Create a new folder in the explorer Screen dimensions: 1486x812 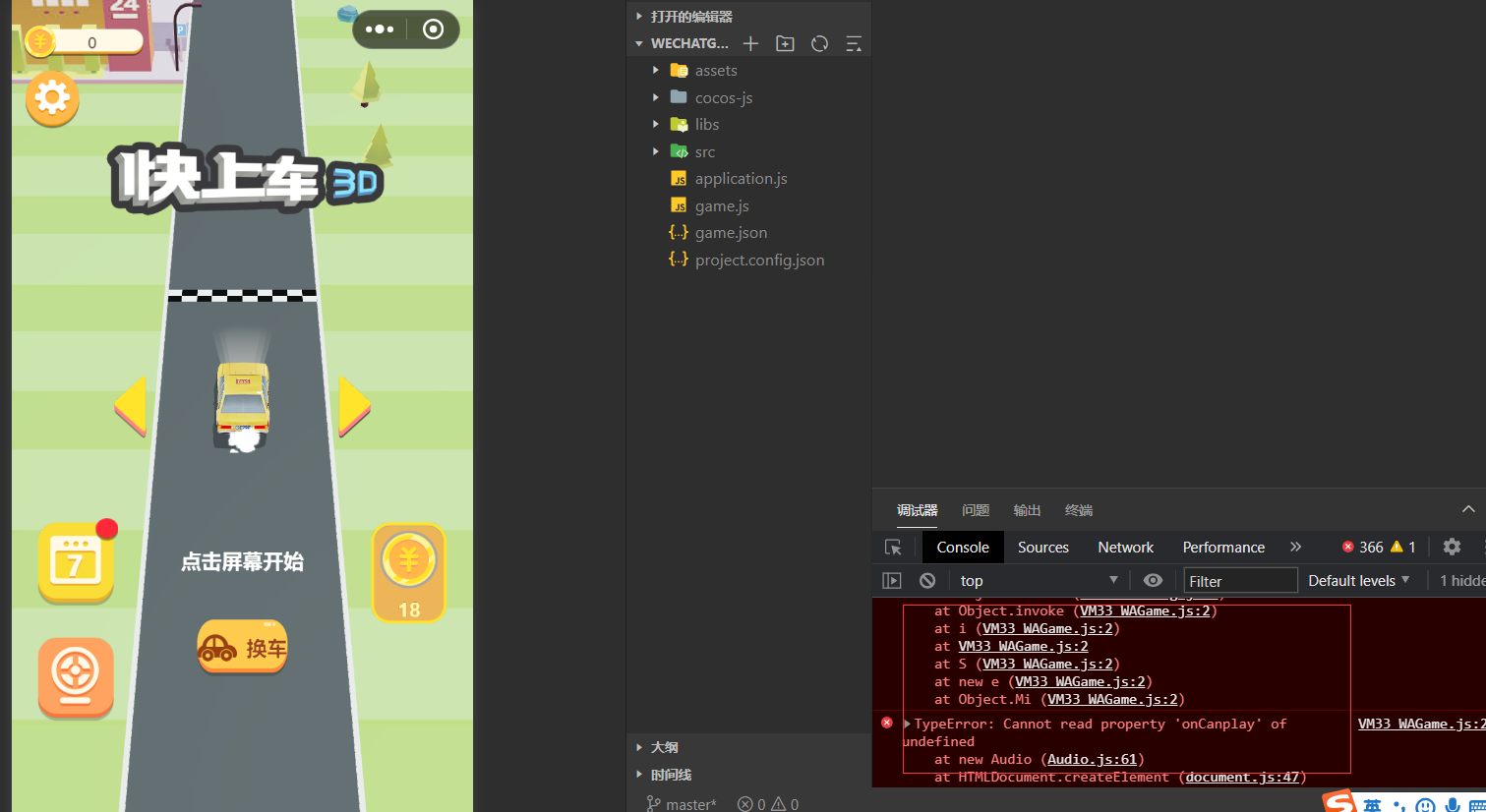click(785, 43)
